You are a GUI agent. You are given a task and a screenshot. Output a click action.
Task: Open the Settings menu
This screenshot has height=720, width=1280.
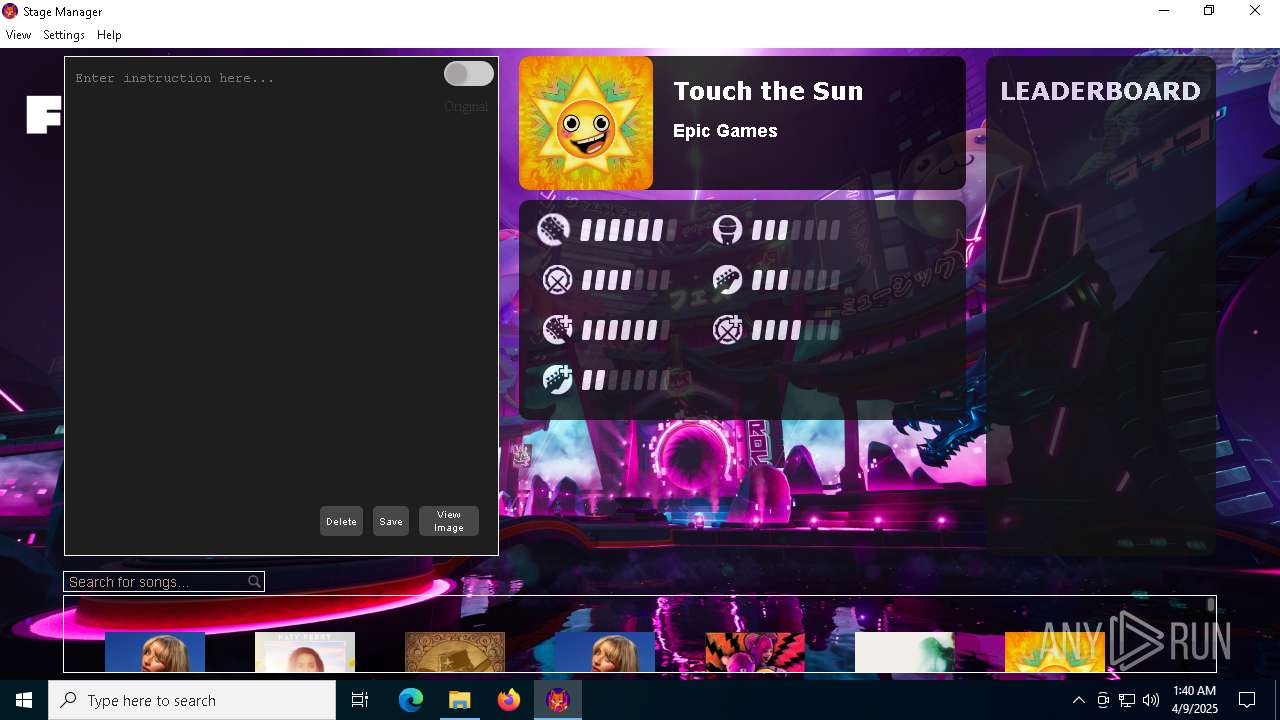tap(64, 35)
